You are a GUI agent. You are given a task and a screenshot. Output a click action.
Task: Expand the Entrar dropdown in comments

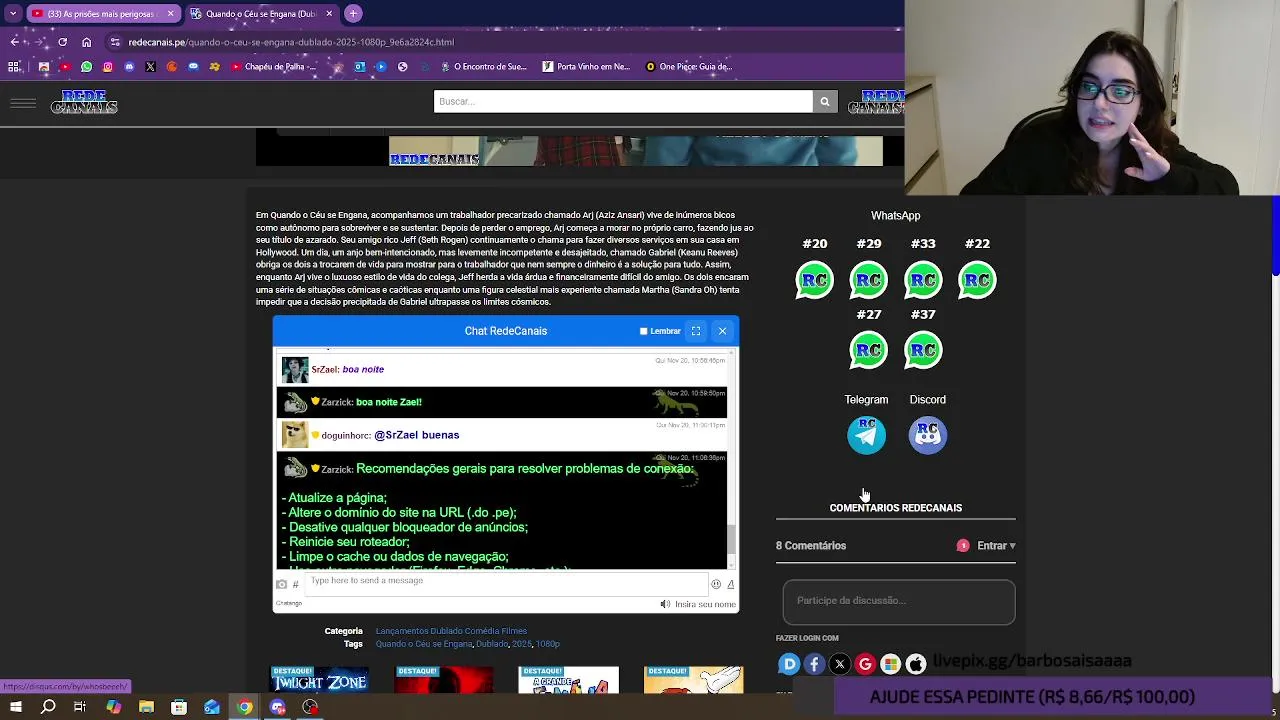coord(996,546)
